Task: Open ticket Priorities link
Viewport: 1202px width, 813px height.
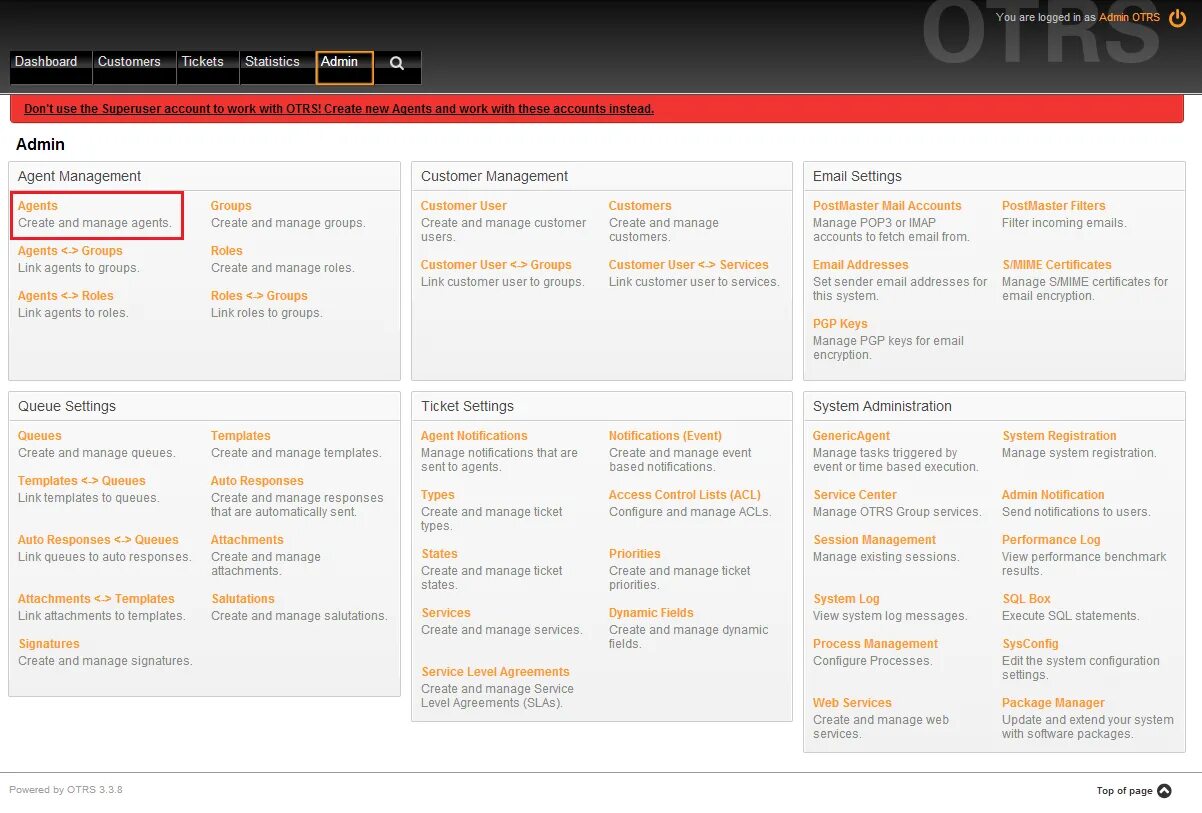Action: pos(635,554)
